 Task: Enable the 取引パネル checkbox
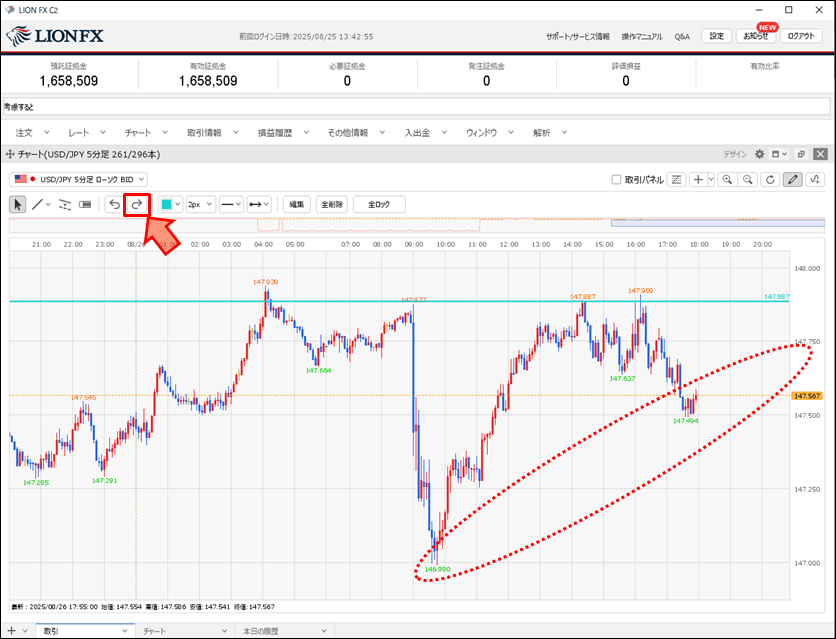617,180
